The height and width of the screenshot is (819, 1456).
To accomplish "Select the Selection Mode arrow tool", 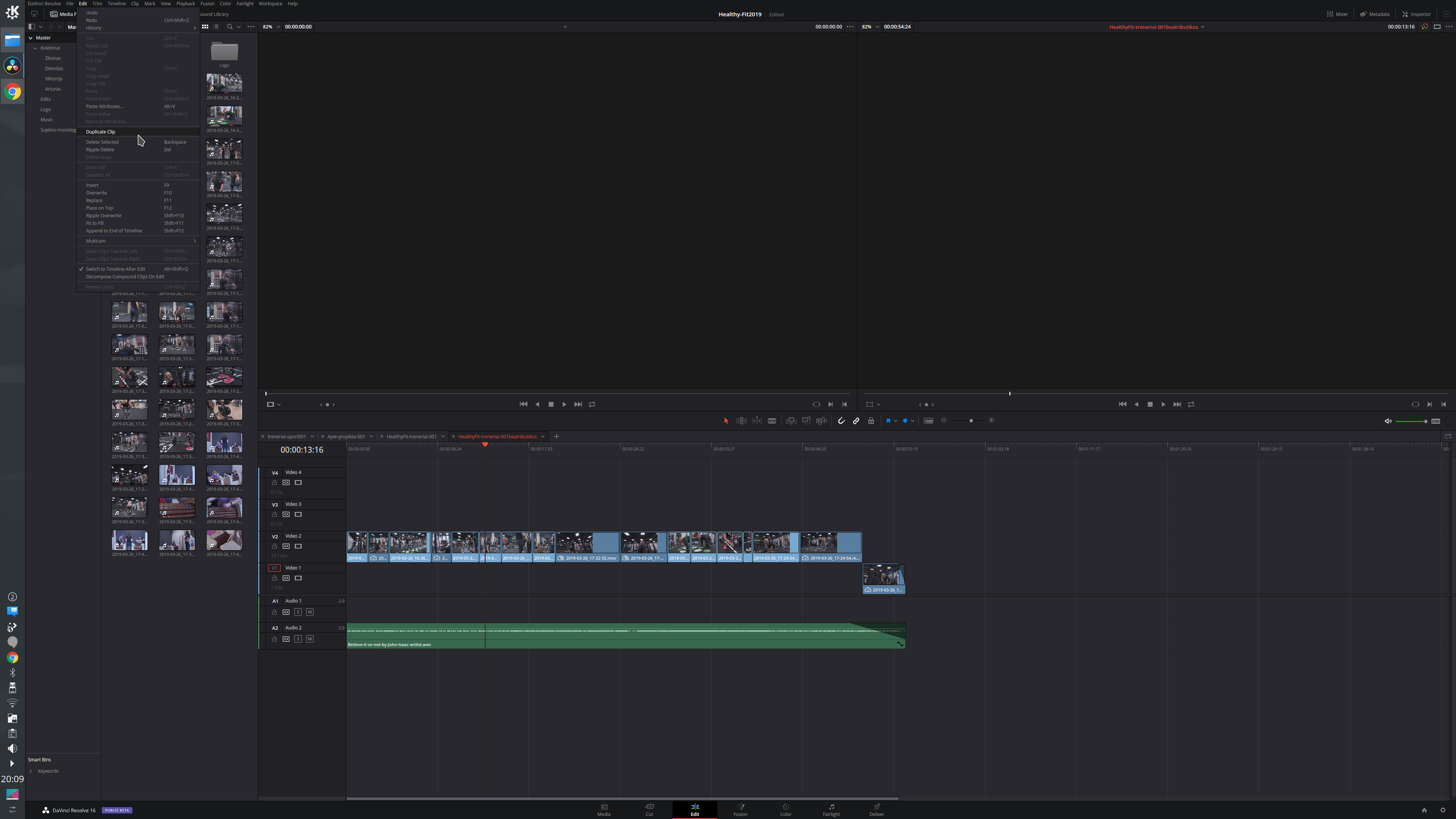I will tap(726, 420).
